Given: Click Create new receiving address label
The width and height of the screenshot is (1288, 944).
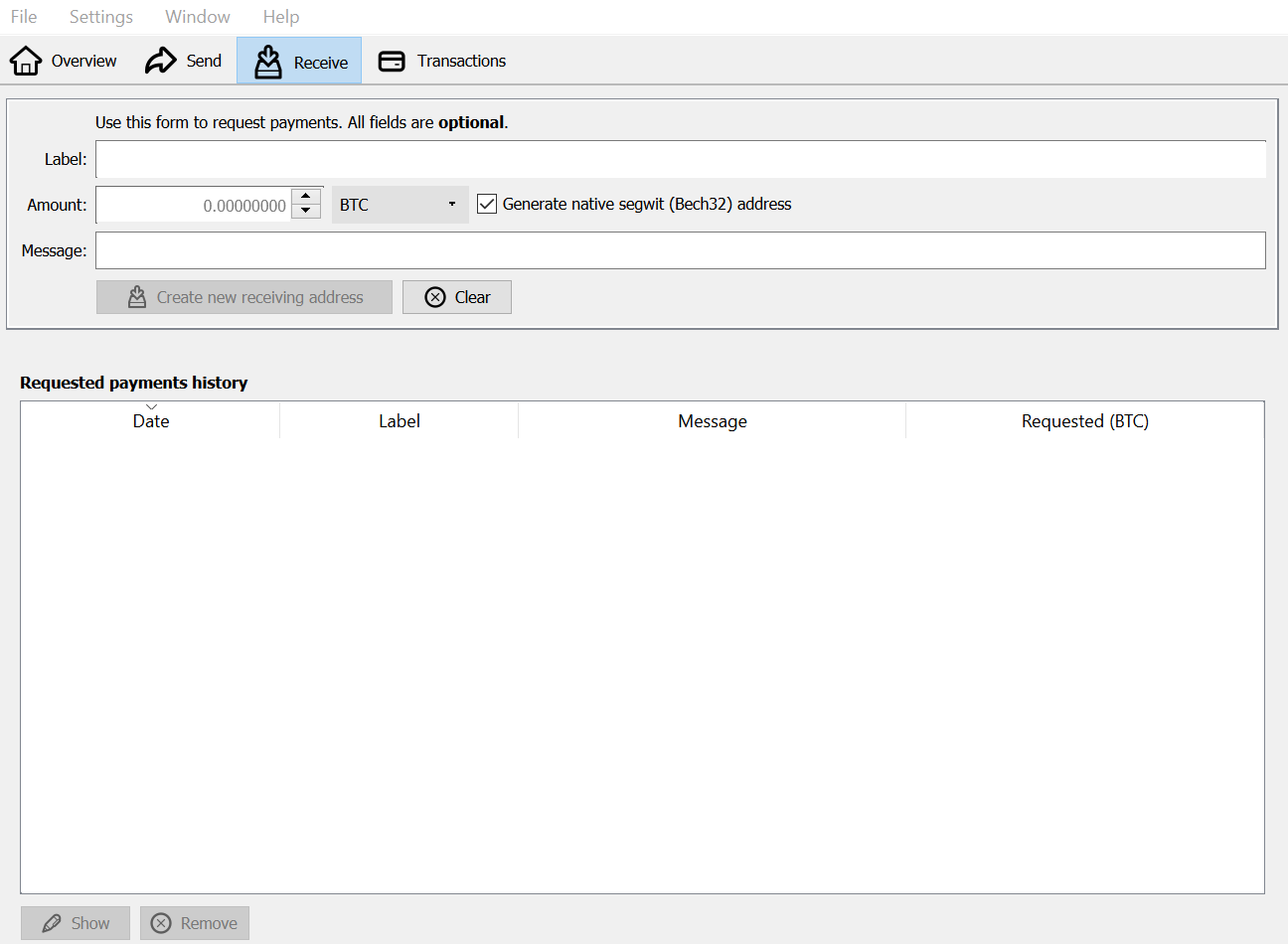Looking at the screenshot, I should [x=260, y=297].
